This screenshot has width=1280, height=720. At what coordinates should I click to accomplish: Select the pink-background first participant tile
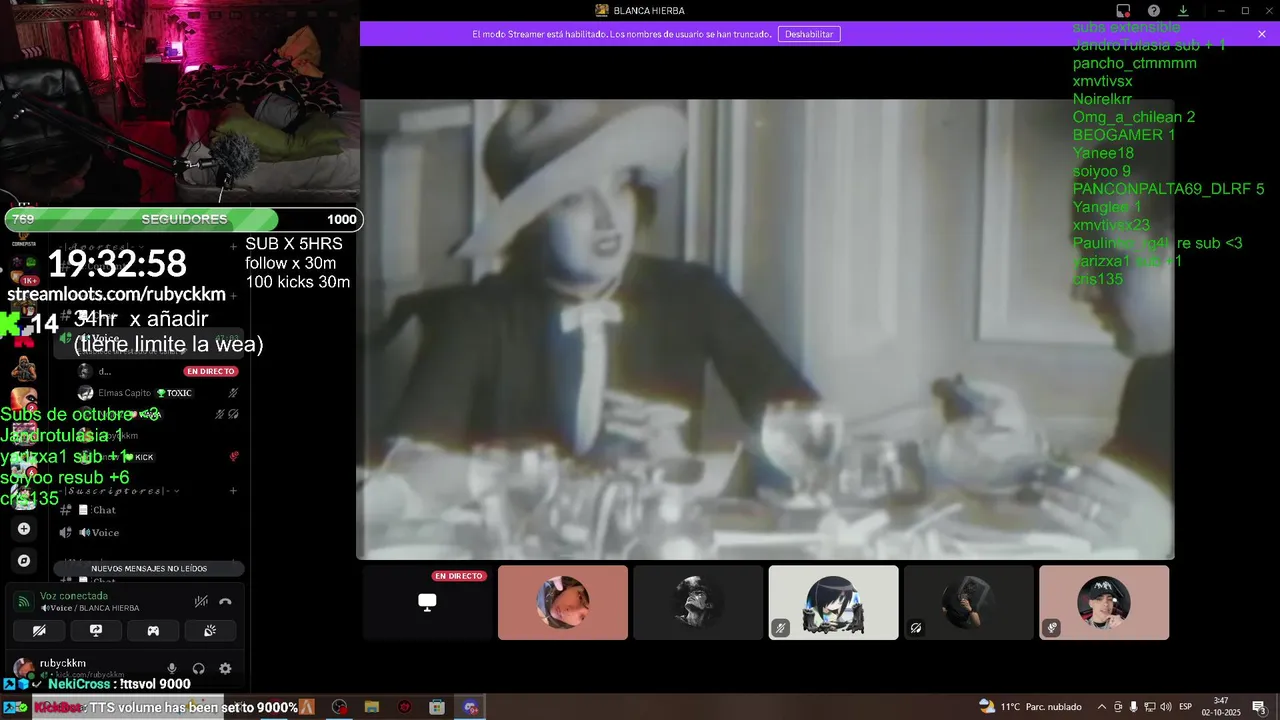[x=563, y=602]
